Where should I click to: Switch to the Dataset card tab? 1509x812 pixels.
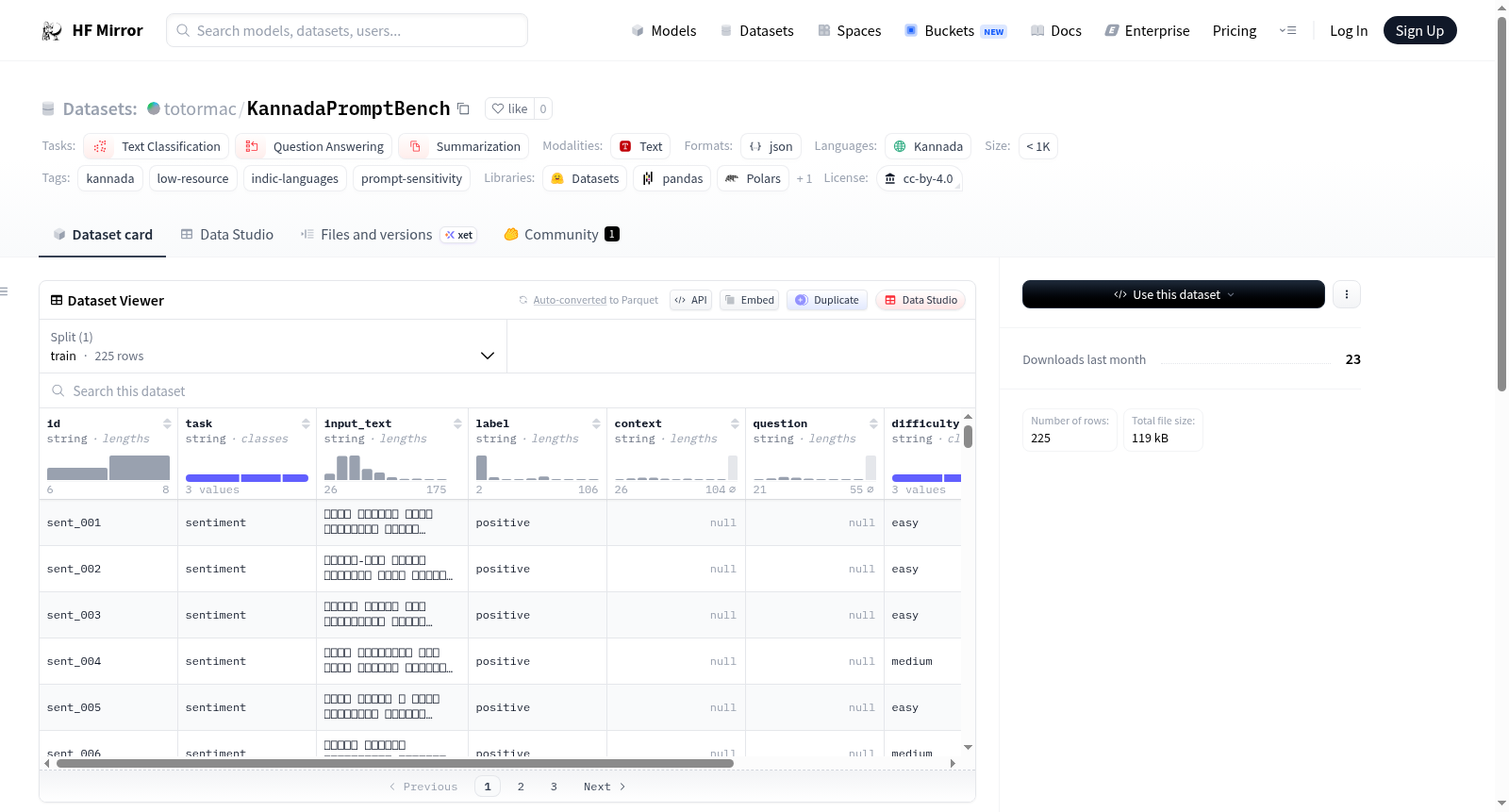tap(102, 235)
